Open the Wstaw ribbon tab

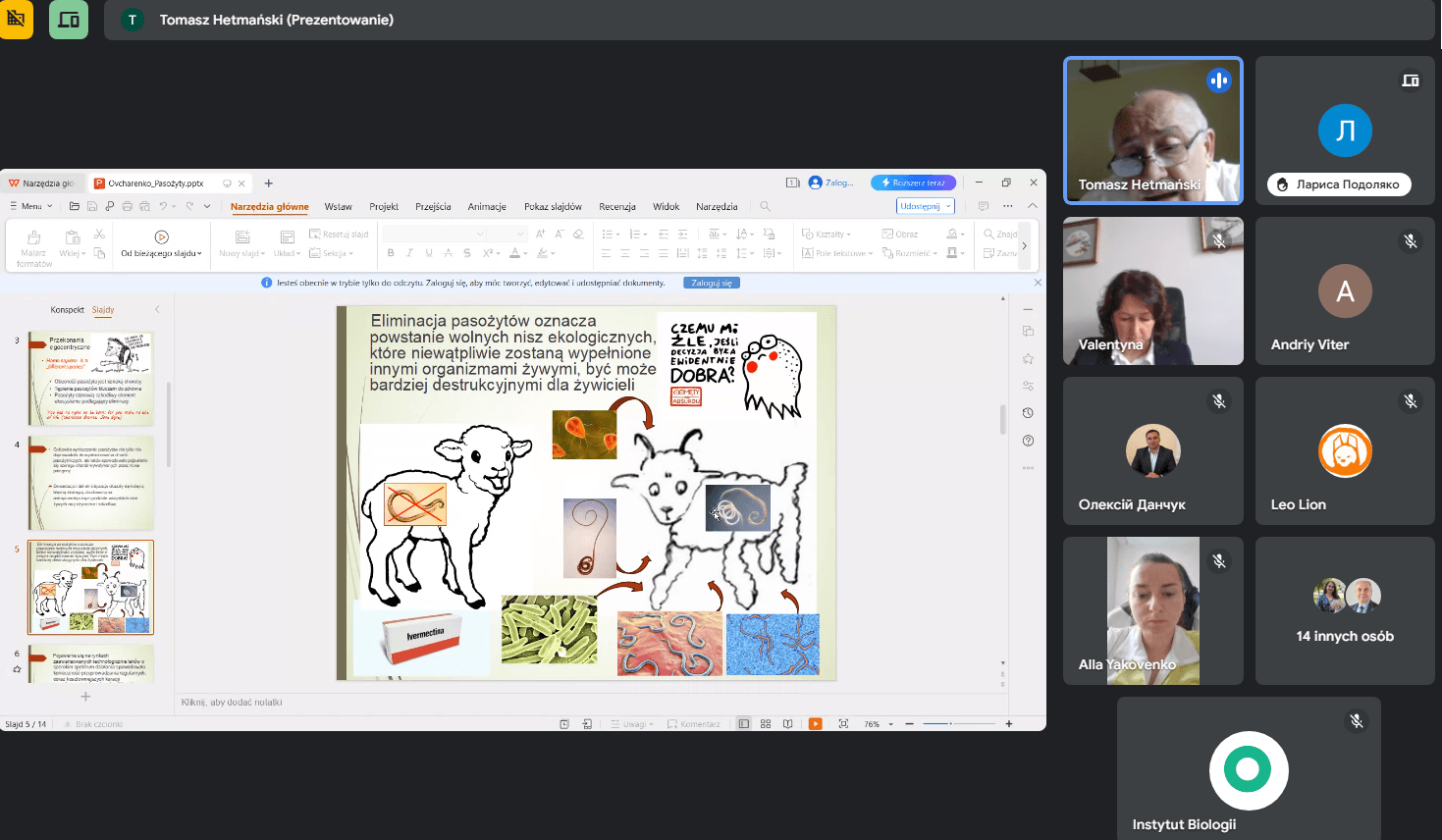[339, 206]
